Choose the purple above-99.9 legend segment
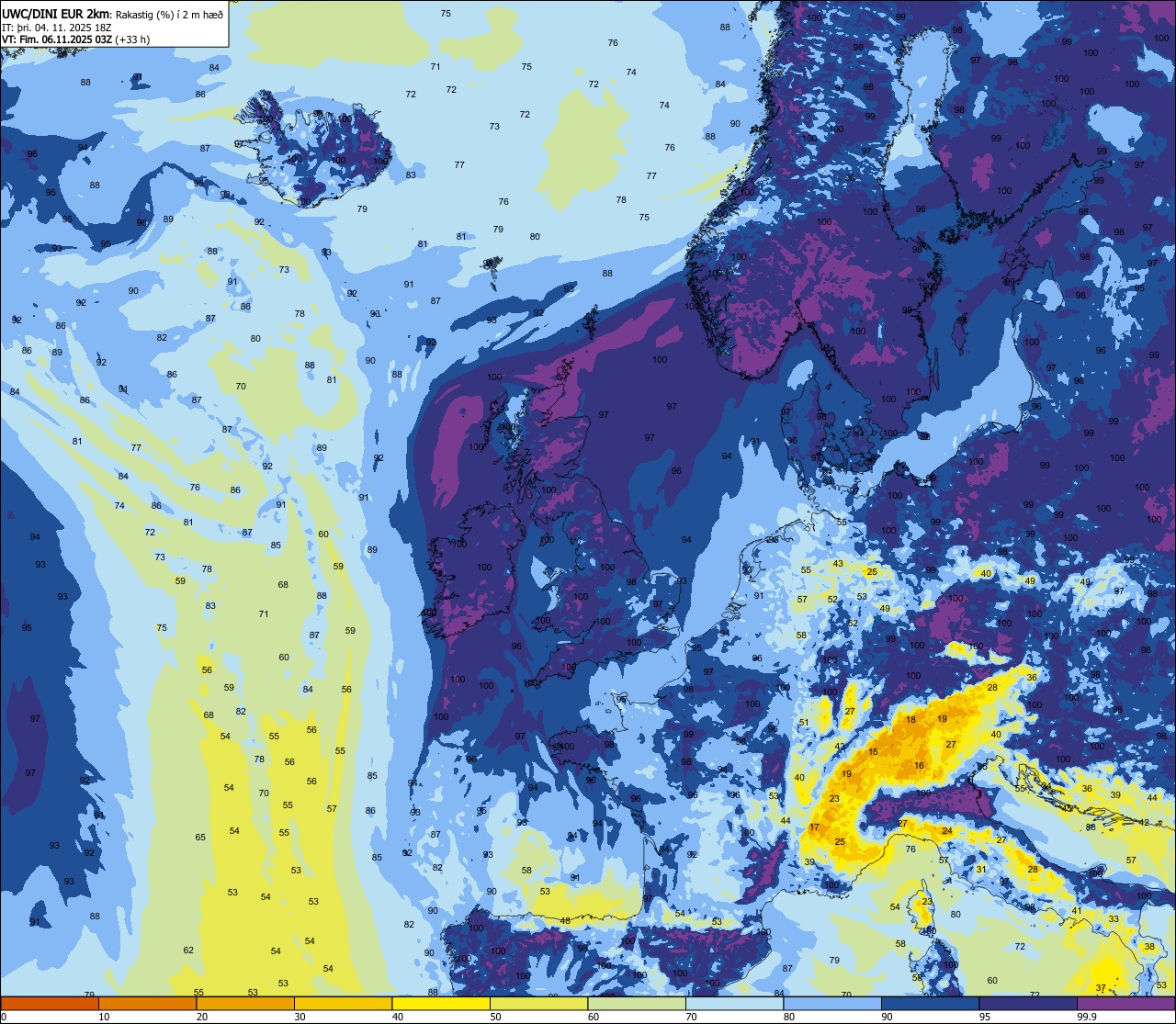This screenshot has width=1176, height=1024. click(1125, 1003)
